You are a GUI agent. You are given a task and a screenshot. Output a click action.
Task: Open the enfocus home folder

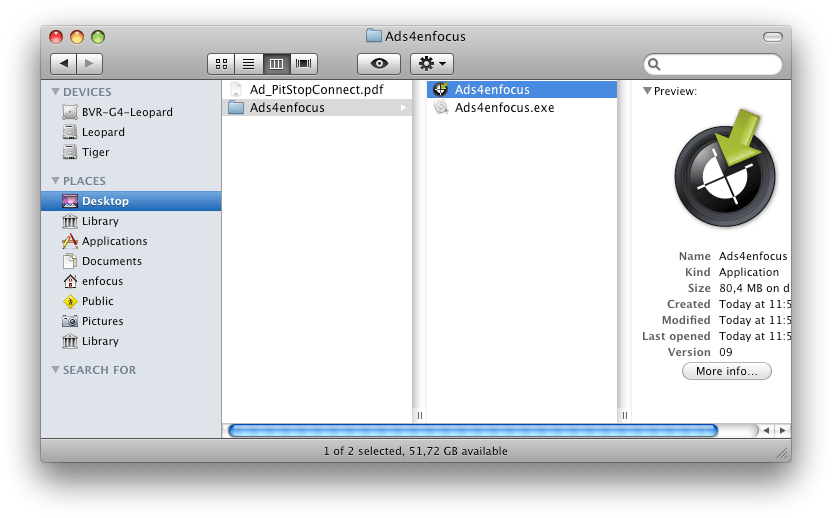click(x=131, y=281)
